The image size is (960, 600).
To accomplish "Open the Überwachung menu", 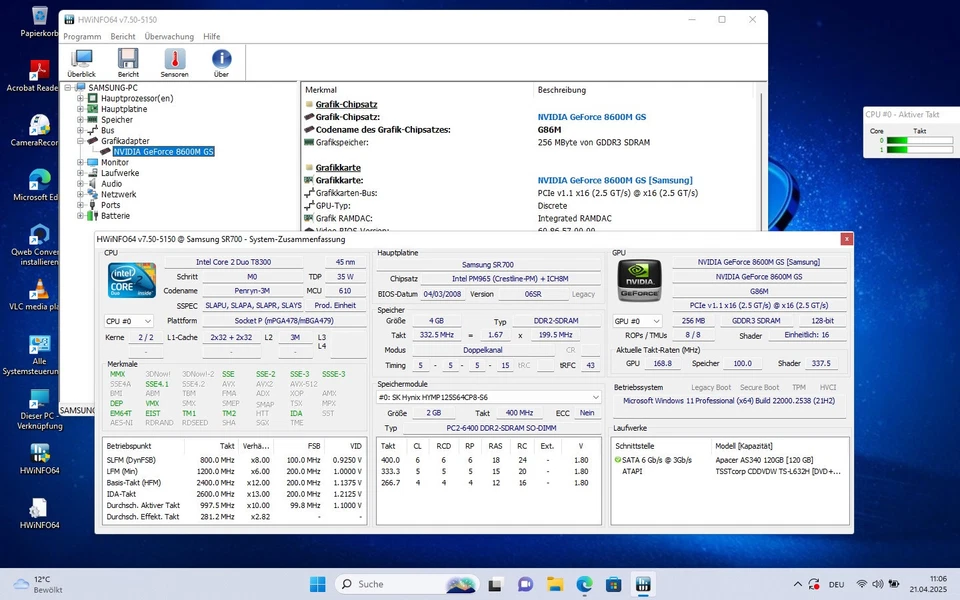I will (x=171, y=36).
